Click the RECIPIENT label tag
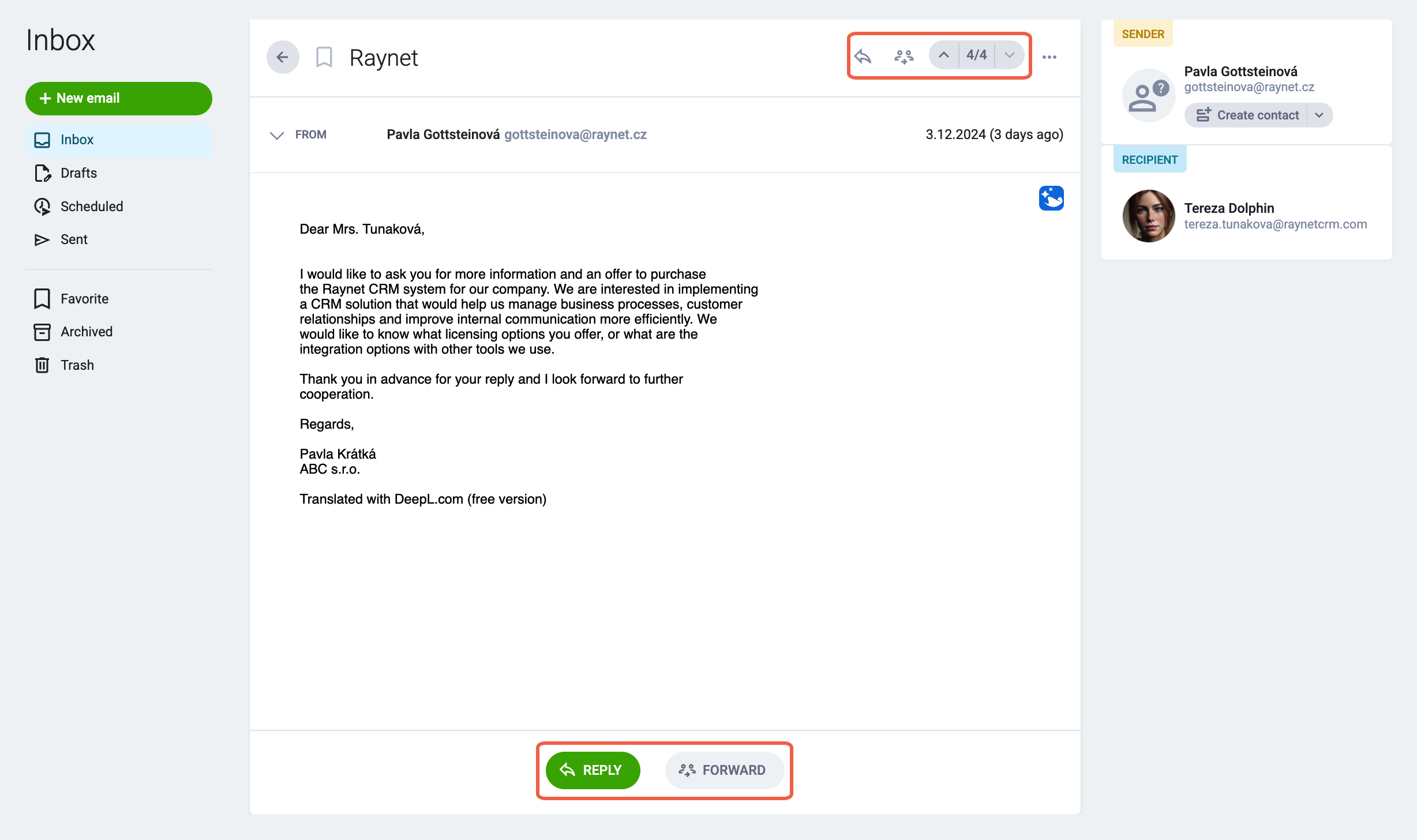1417x840 pixels. (1149, 160)
